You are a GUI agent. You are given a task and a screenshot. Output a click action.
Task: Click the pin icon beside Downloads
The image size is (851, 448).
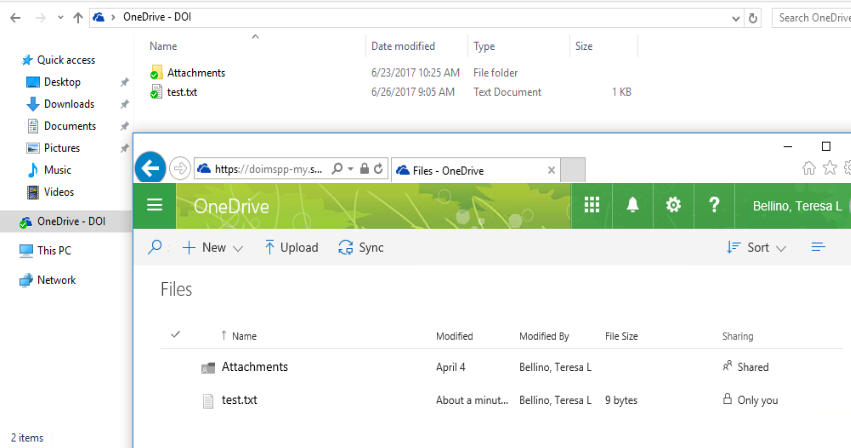(x=124, y=104)
